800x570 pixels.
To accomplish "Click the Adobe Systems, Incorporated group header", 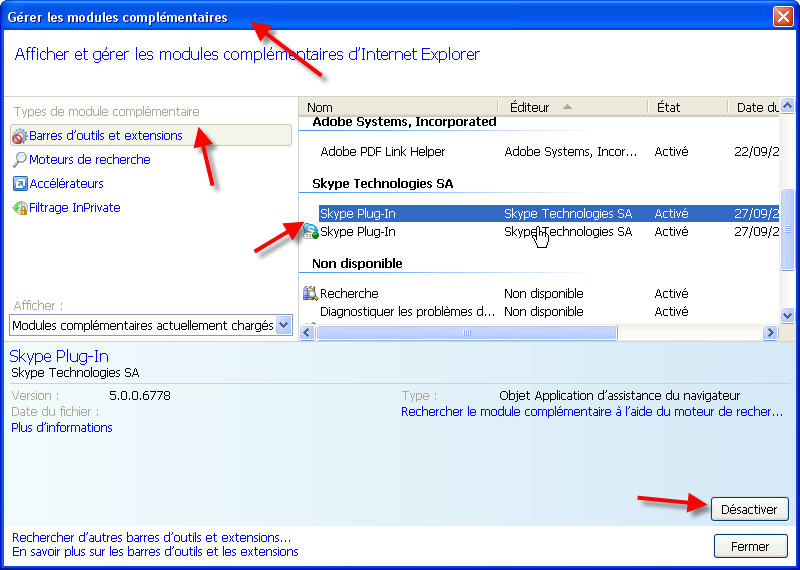I will coord(404,121).
